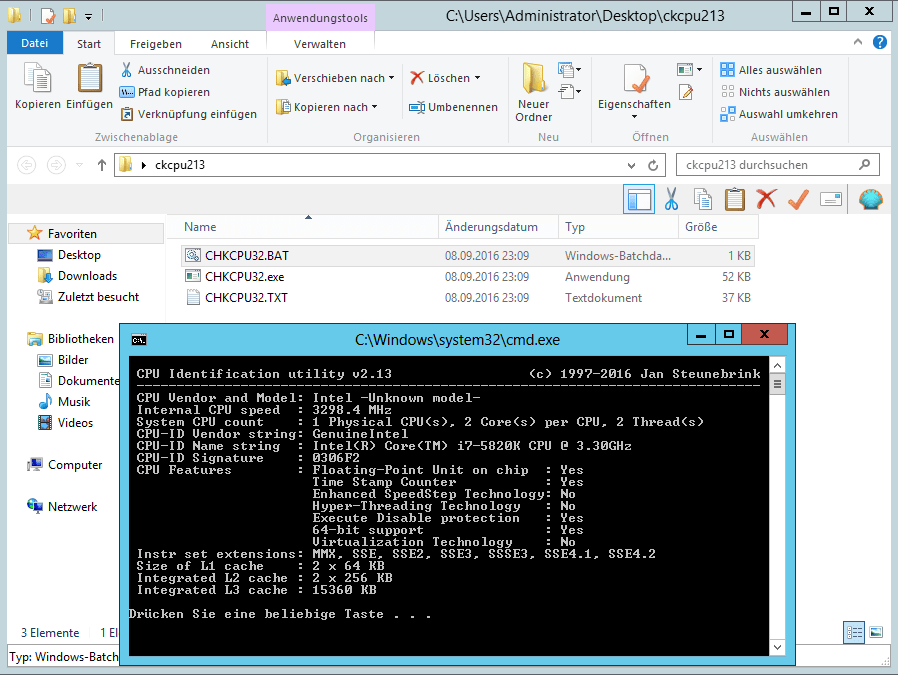Toggle the navigation pane toolbar button
This screenshot has height=675, width=898.
click(639, 200)
